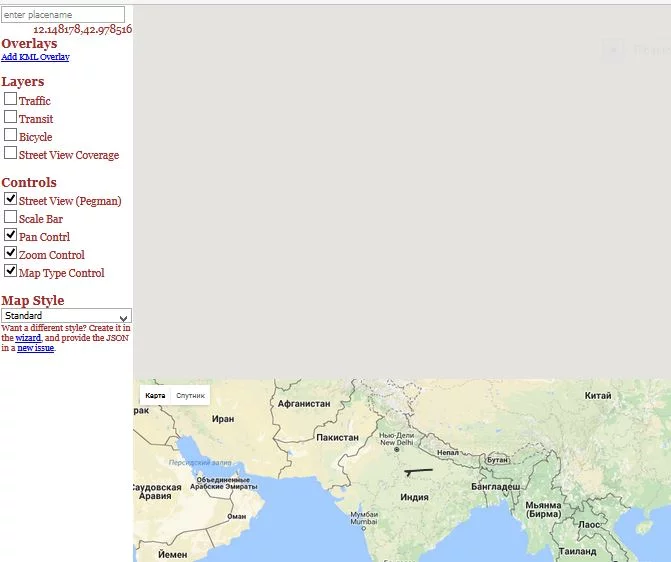The image size is (671, 562).
Task: Enable the Traffic layer checkbox
Action: coord(10,99)
